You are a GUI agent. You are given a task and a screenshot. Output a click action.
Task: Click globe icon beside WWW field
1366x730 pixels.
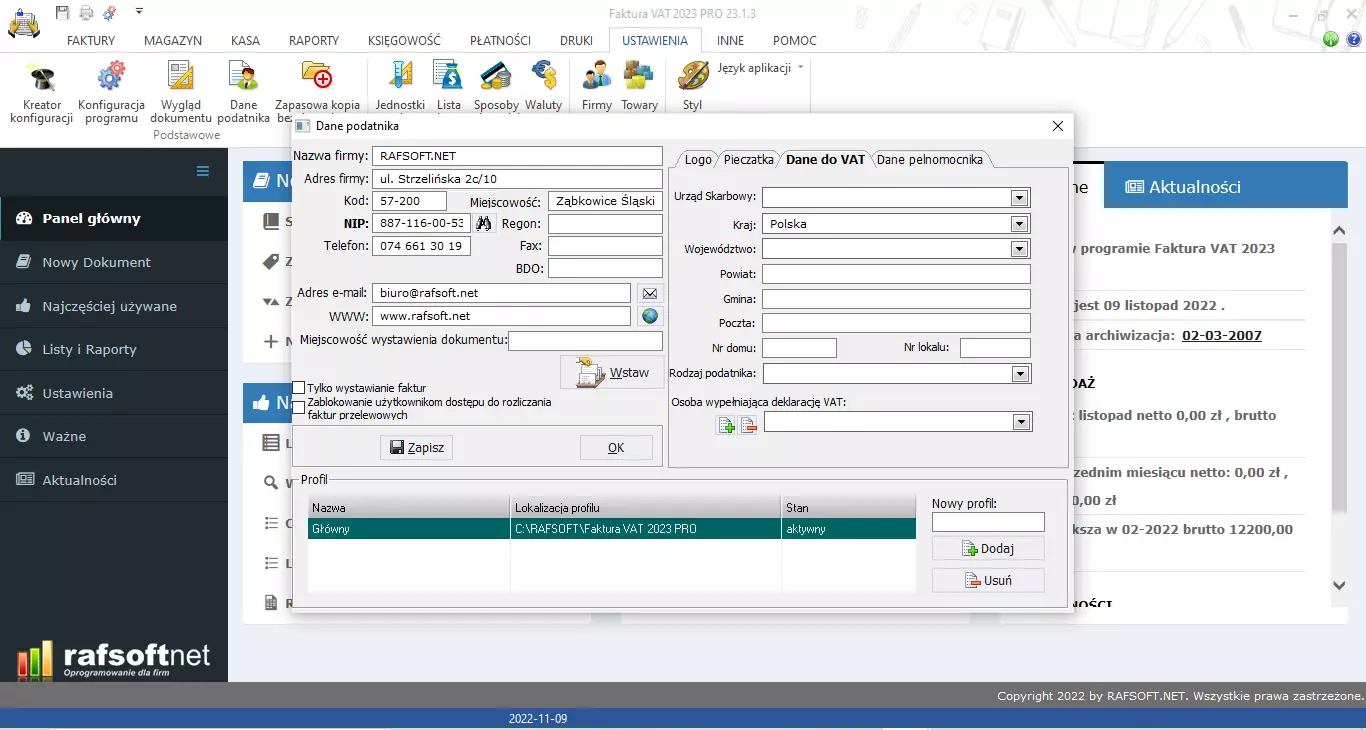pos(650,316)
